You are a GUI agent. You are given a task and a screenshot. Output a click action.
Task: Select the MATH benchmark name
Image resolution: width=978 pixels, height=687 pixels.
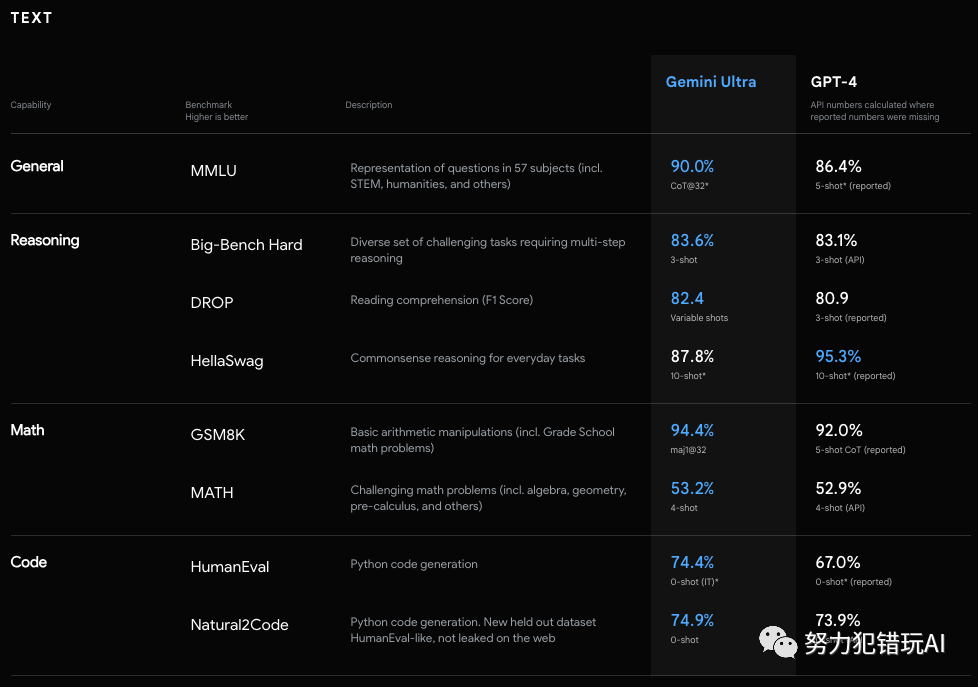(x=211, y=493)
